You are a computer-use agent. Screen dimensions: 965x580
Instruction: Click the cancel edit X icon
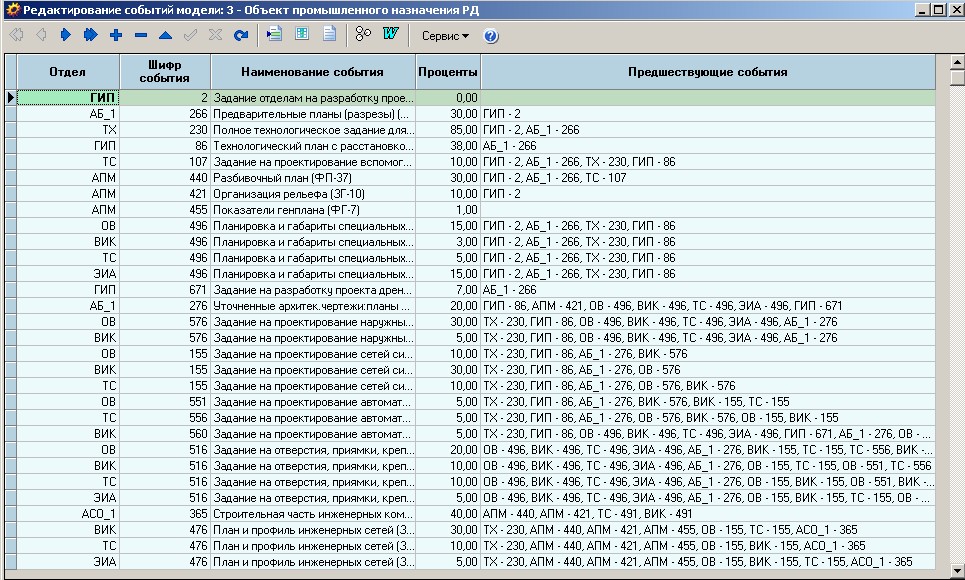pyautogui.click(x=215, y=35)
